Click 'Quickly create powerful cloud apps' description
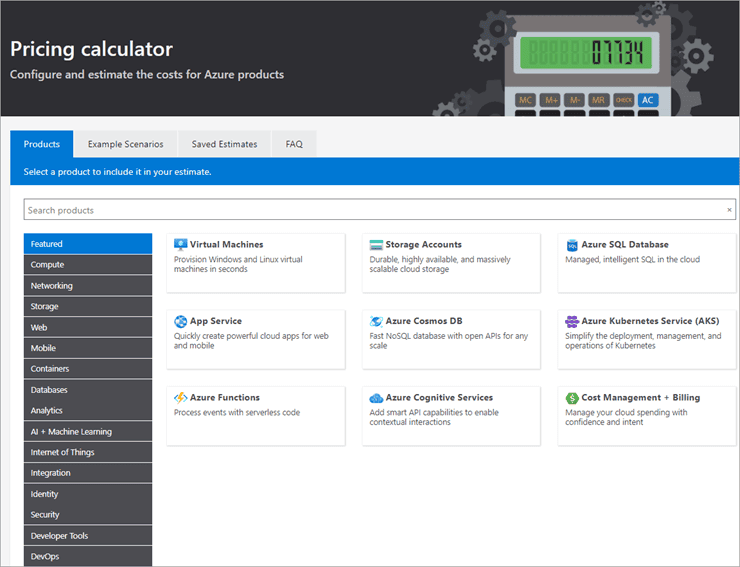 click(251, 341)
